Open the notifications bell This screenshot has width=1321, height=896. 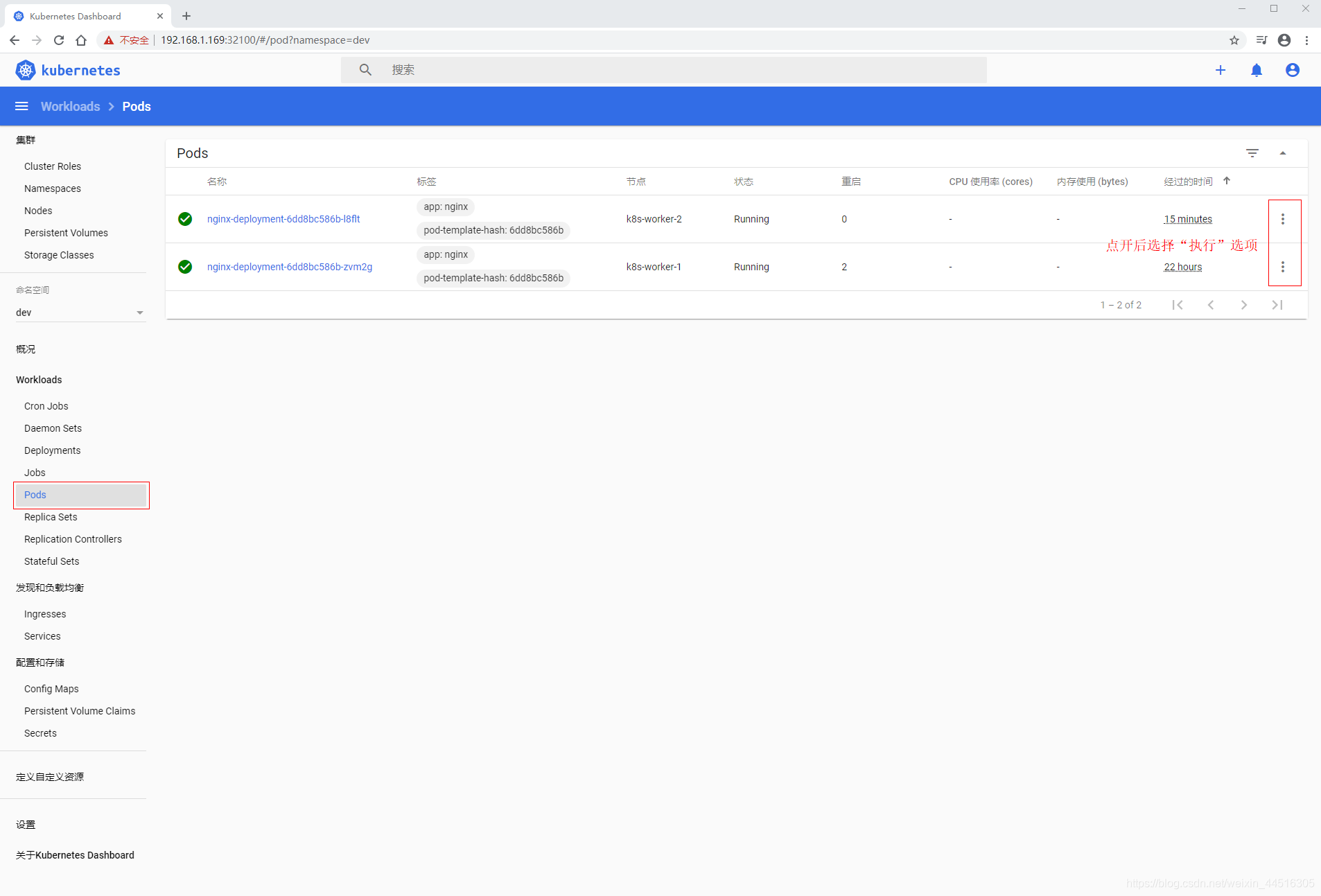tap(1257, 70)
